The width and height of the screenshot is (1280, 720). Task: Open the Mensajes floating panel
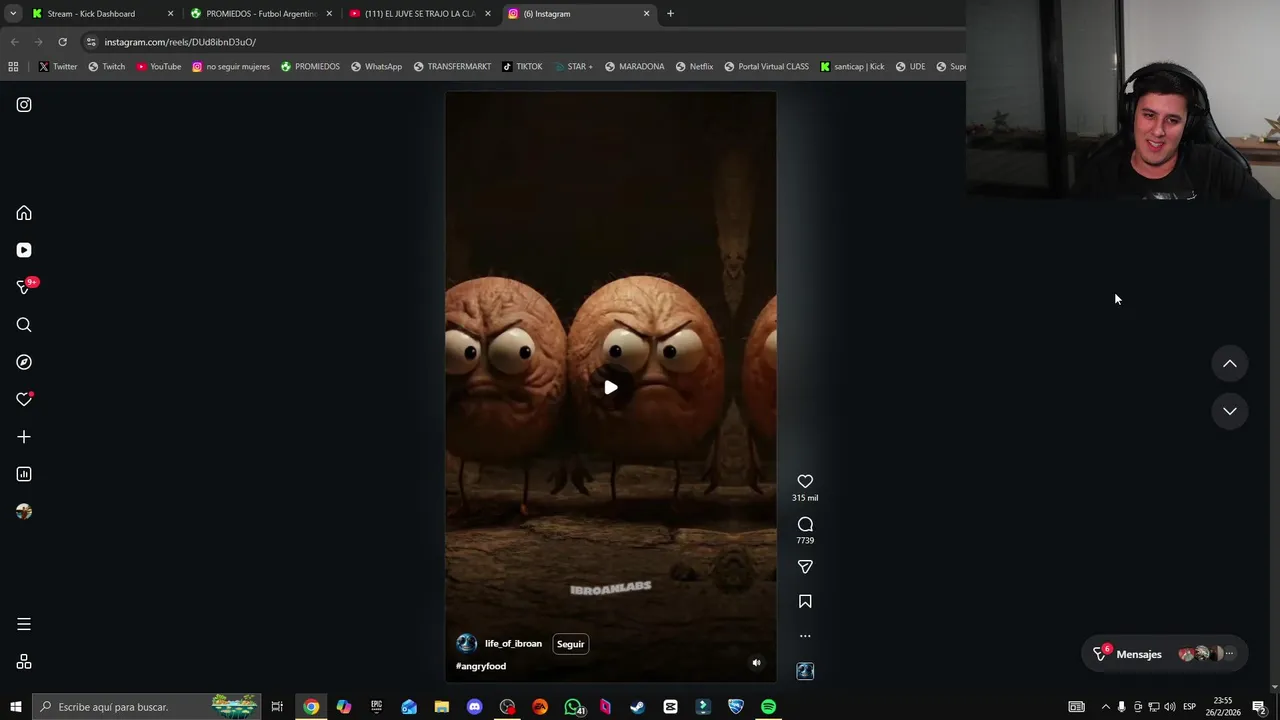[1166, 654]
